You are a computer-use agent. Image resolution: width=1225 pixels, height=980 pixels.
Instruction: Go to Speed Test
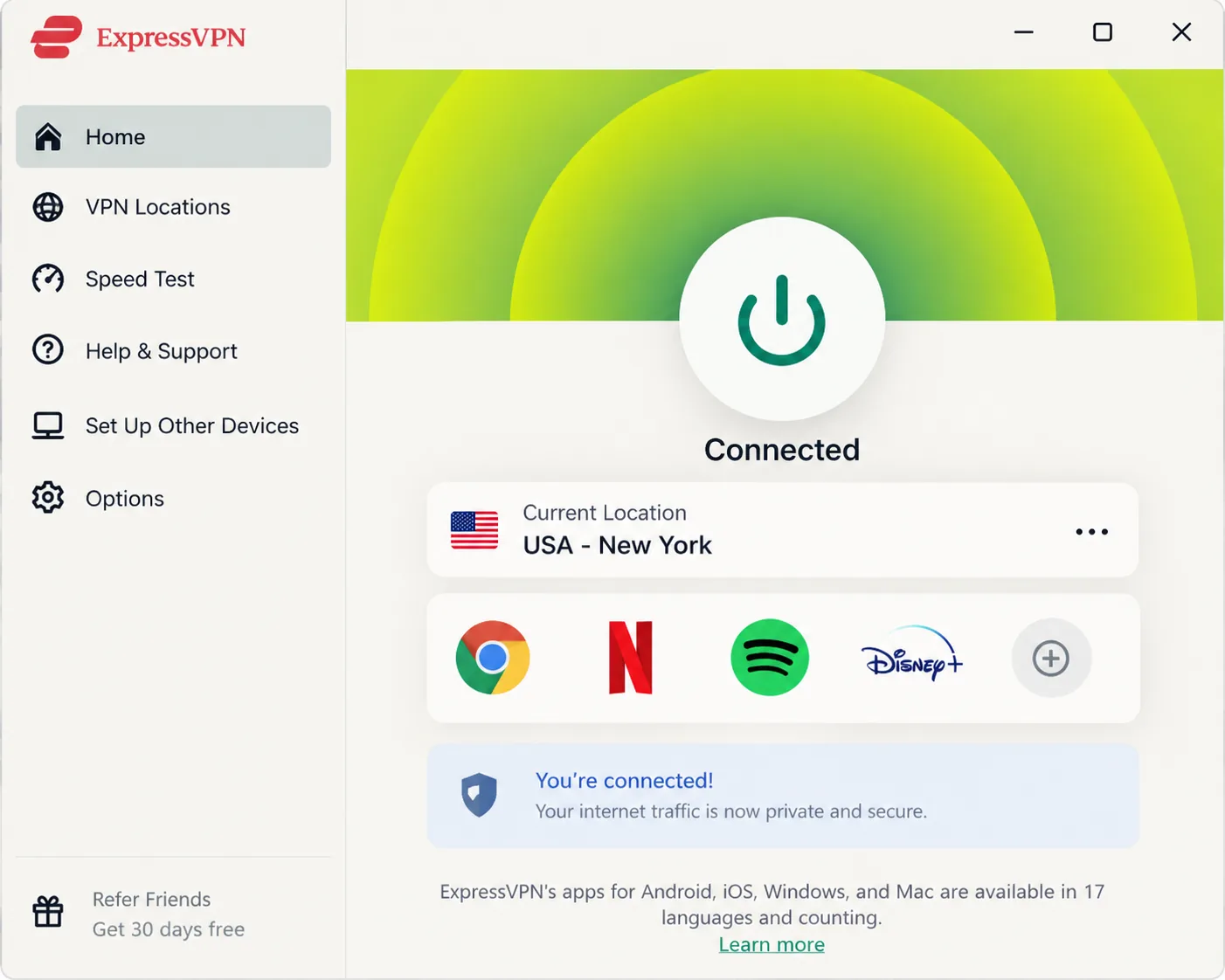tap(173, 279)
